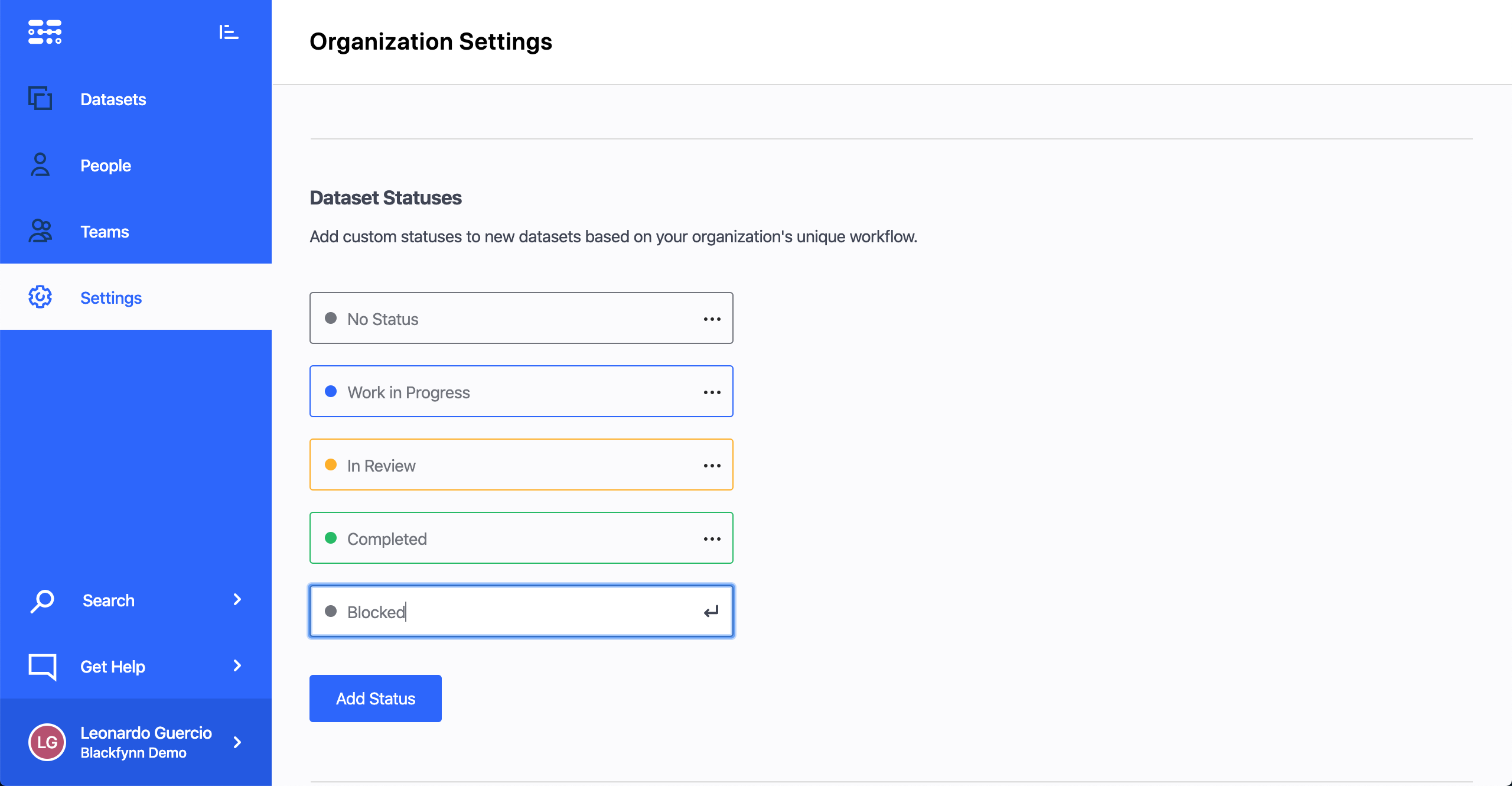1512x786 pixels.
Task: Open the Teams section
Action: click(105, 232)
